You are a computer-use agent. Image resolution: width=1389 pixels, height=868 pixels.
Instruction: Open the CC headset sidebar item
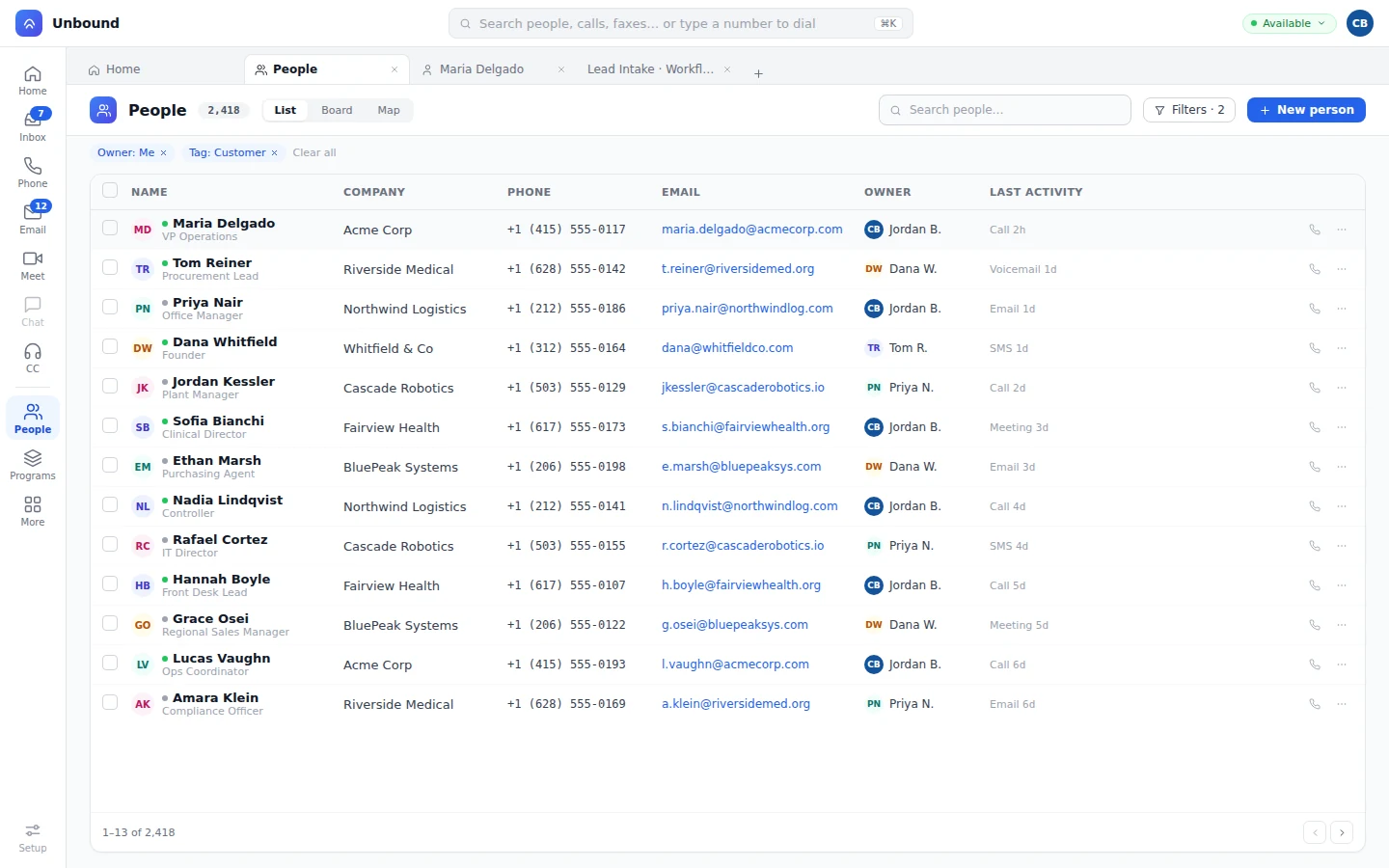33,357
